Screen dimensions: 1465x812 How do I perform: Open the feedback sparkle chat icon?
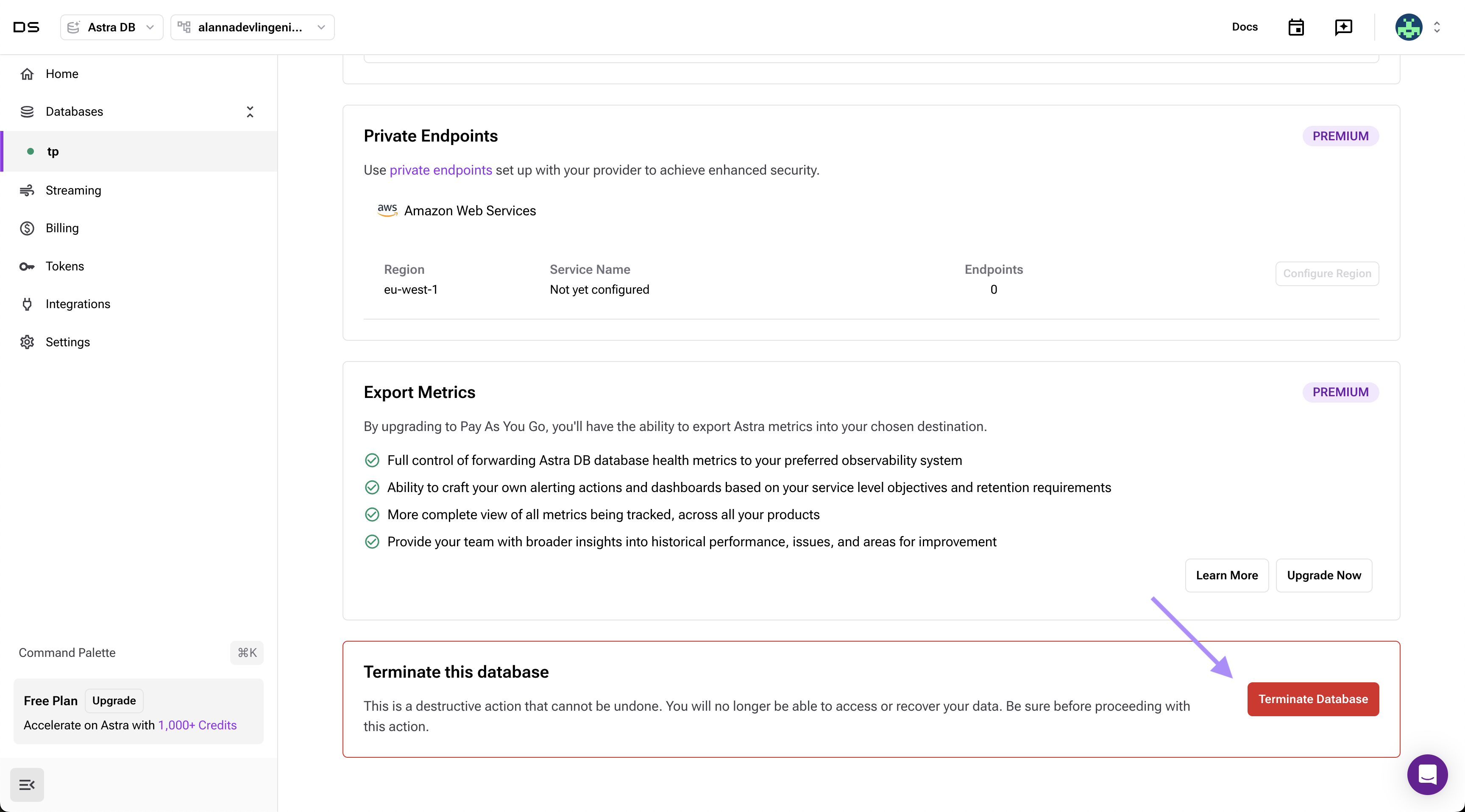click(x=1343, y=27)
